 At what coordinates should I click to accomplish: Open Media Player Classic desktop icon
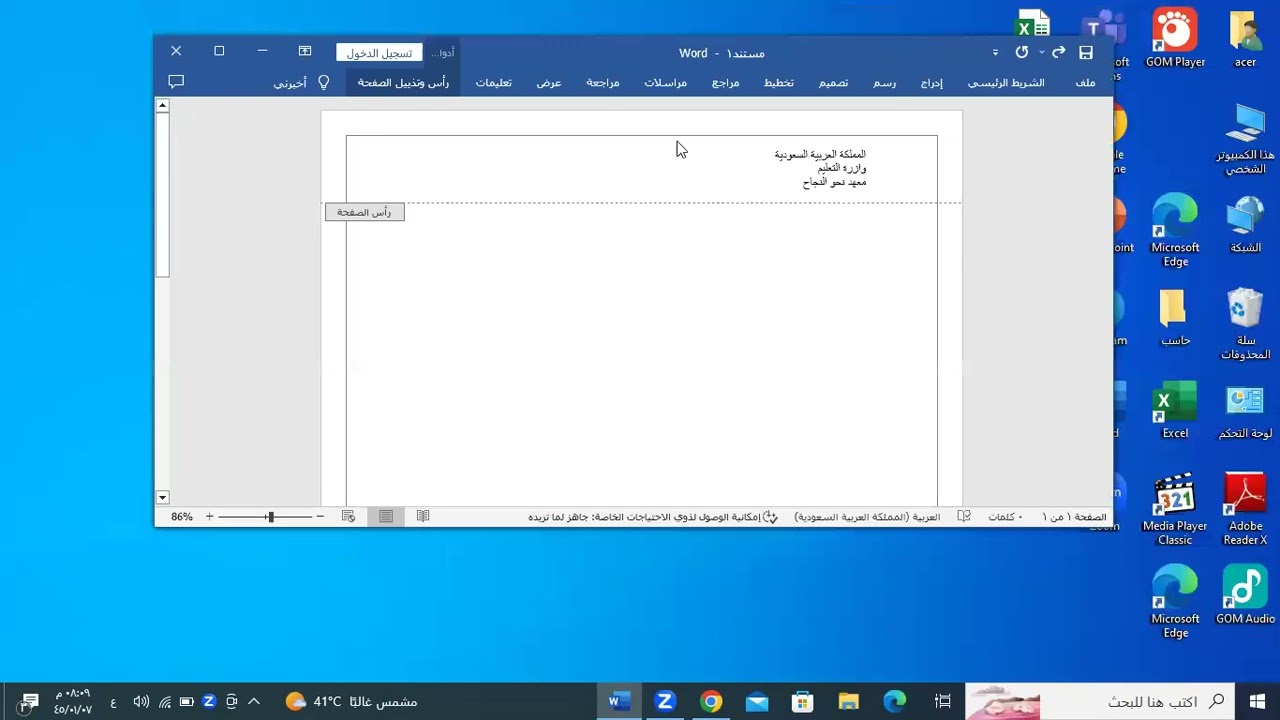point(1175,511)
